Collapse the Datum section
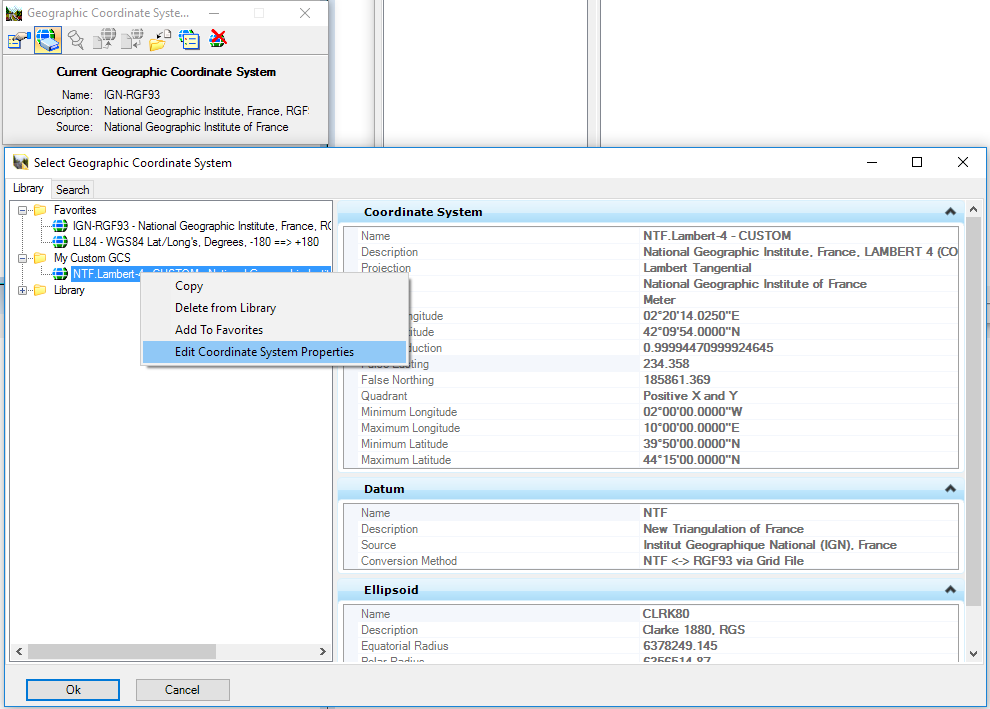 [x=950, y=489]
